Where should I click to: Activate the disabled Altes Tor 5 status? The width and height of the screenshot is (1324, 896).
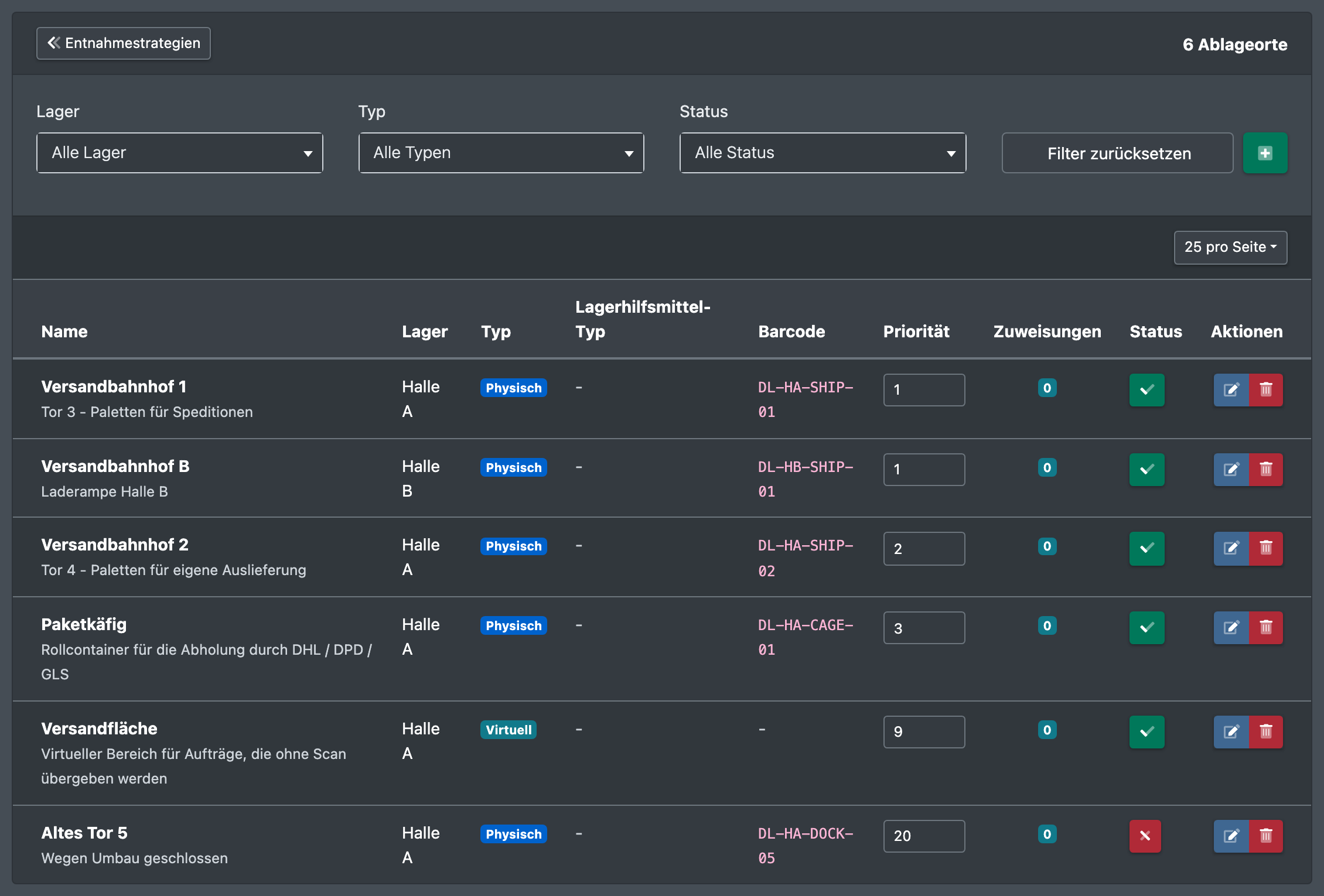tap(1145, 836)
